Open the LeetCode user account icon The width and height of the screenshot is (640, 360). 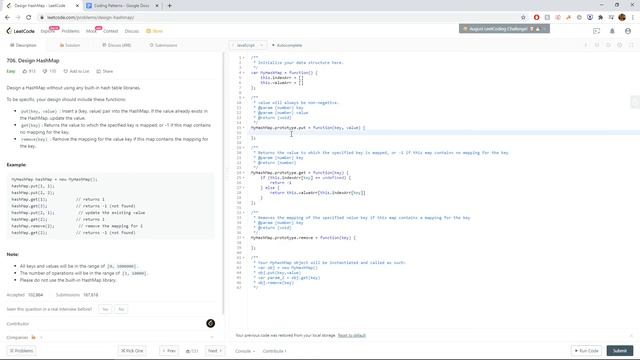628,31
